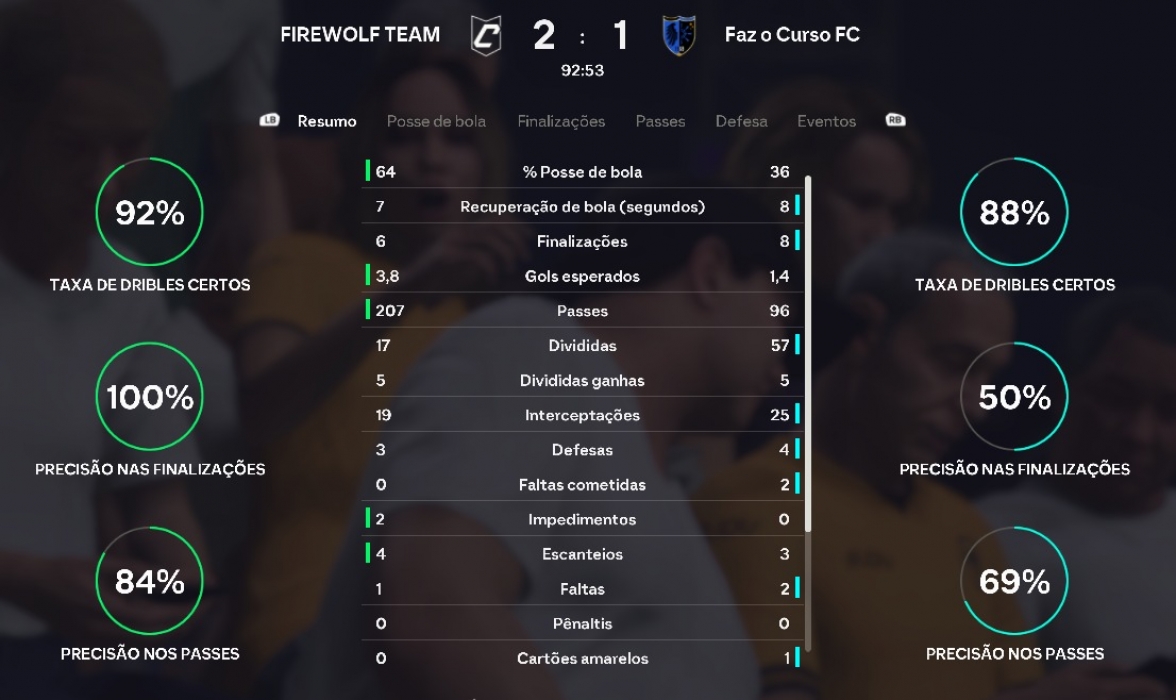
Task: Open the Finalizações tab
Action: 561,121
